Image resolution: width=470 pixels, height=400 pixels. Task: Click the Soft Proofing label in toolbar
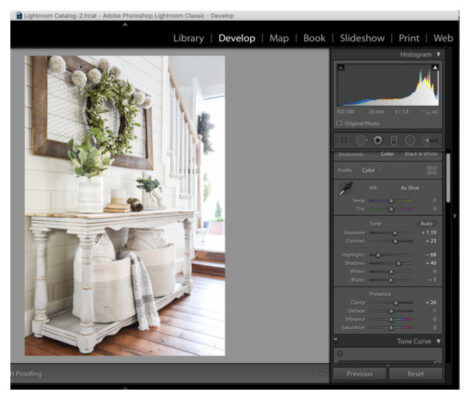(x=27, y=374)
